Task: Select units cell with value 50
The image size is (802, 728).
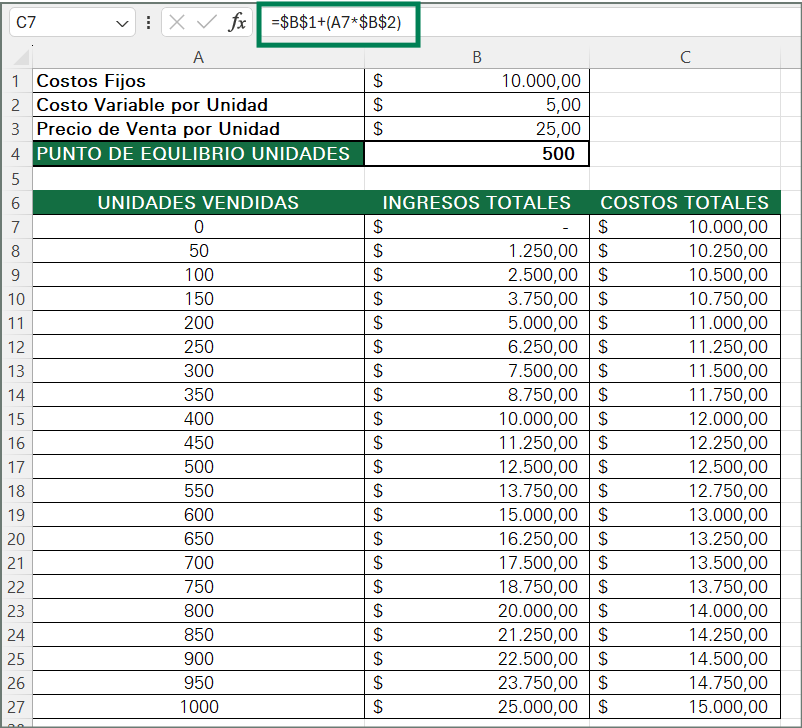Action: (198, 251)
